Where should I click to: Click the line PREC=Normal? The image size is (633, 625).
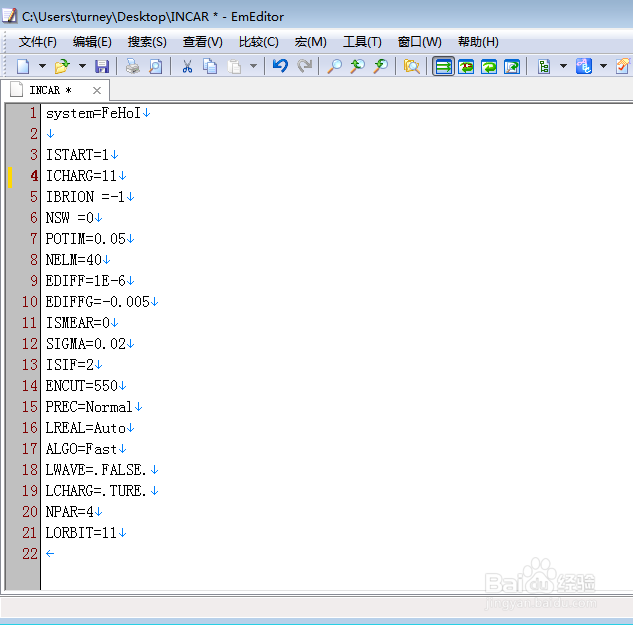(89, 407)
